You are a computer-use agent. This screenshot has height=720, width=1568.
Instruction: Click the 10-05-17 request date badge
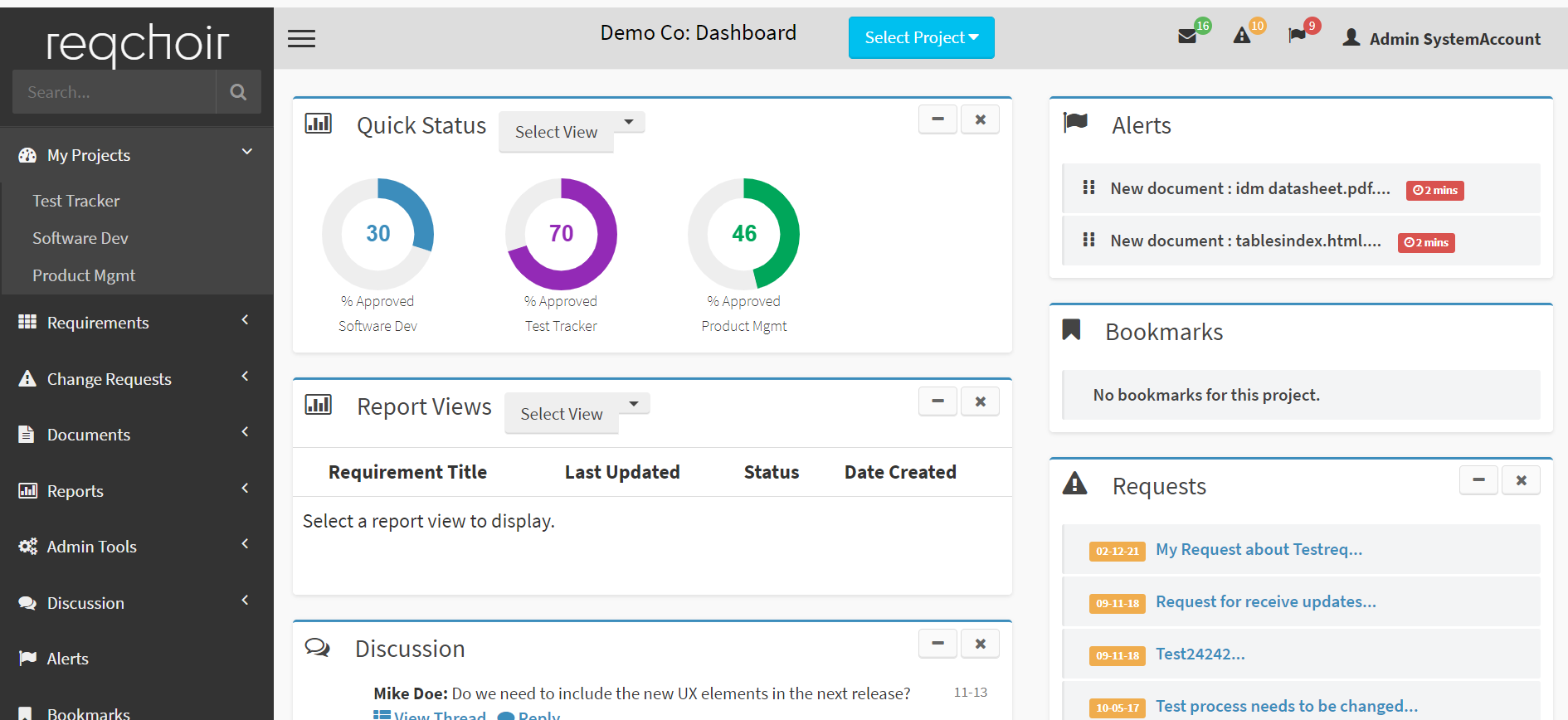coord(1118,708)
